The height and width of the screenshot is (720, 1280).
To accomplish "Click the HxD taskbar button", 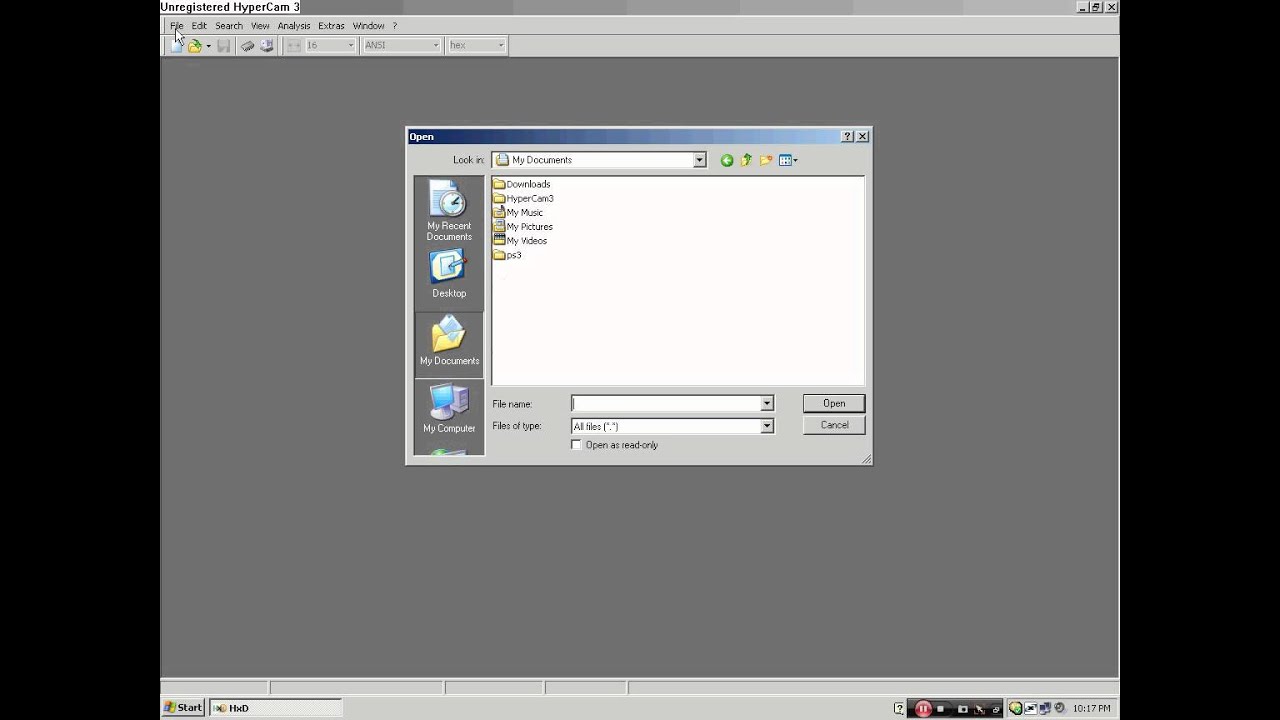I will click(x=275, y=708).
